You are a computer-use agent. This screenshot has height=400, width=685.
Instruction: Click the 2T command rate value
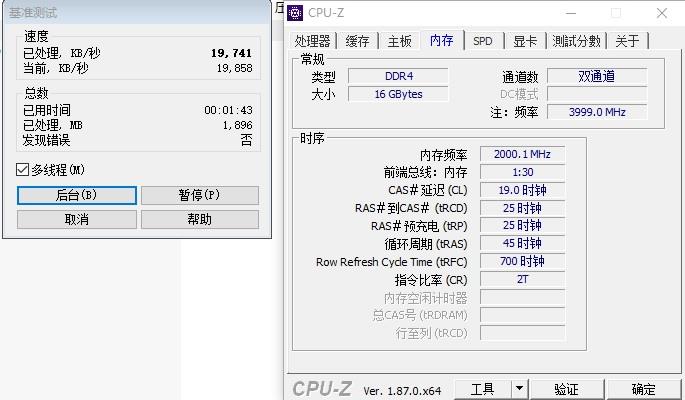pos(522,279)
